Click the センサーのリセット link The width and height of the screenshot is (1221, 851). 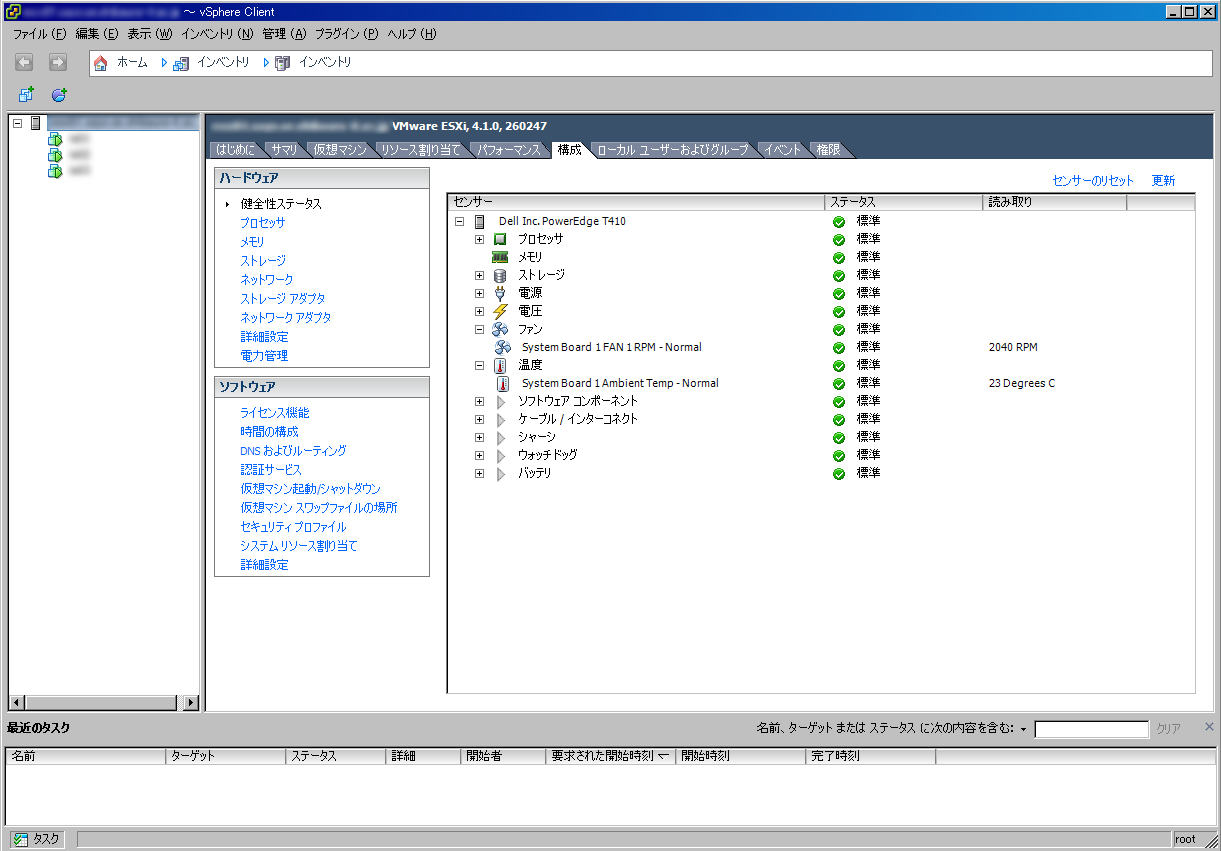click(1093, 181)
